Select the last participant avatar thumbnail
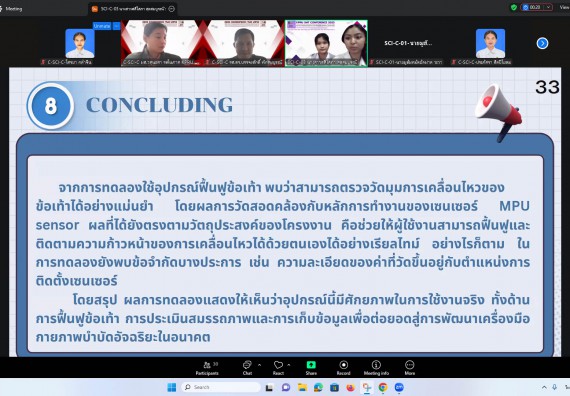This screenshot has height=396, width=570. pos(490,43)
